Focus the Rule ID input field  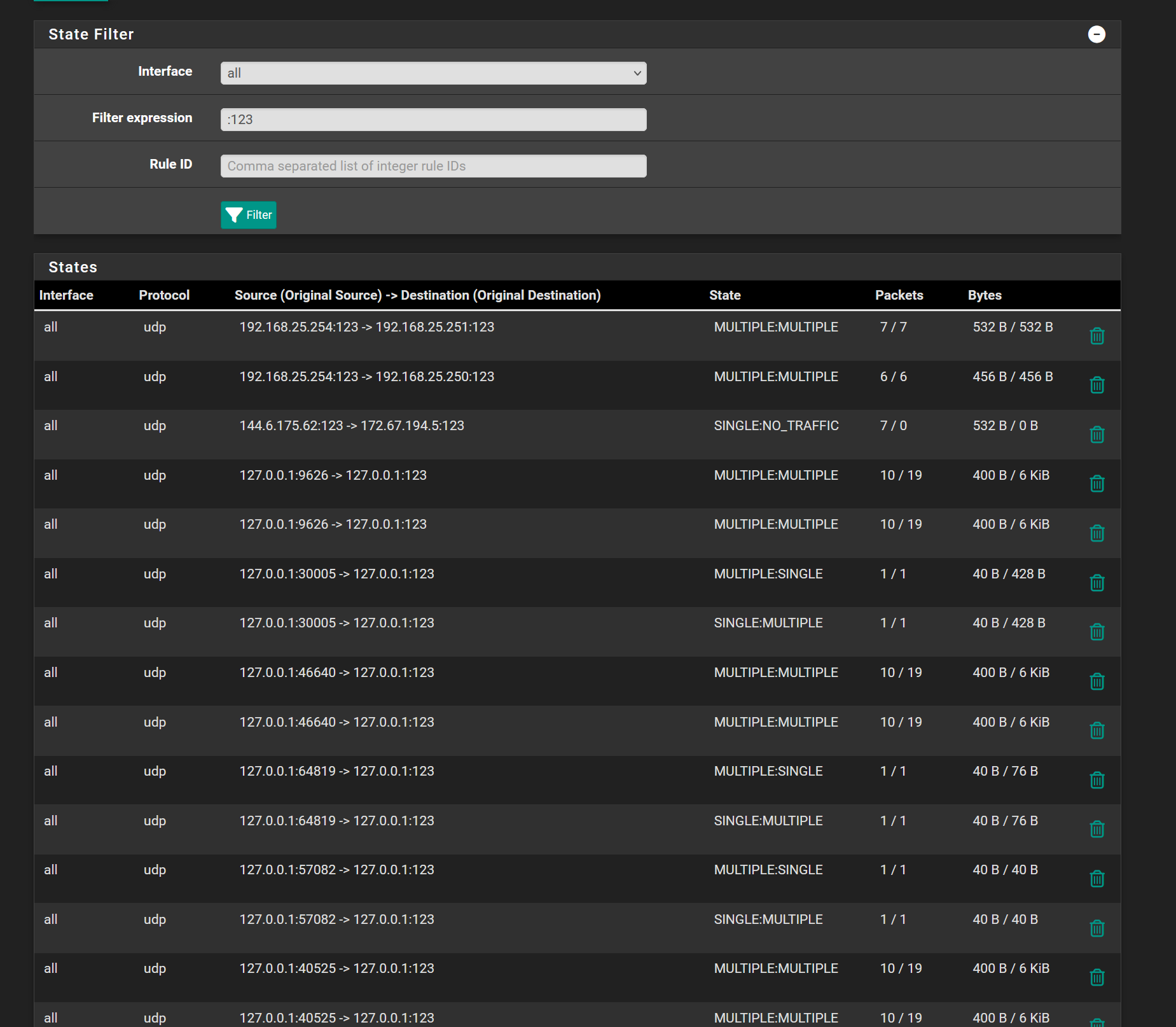point(433,166)
